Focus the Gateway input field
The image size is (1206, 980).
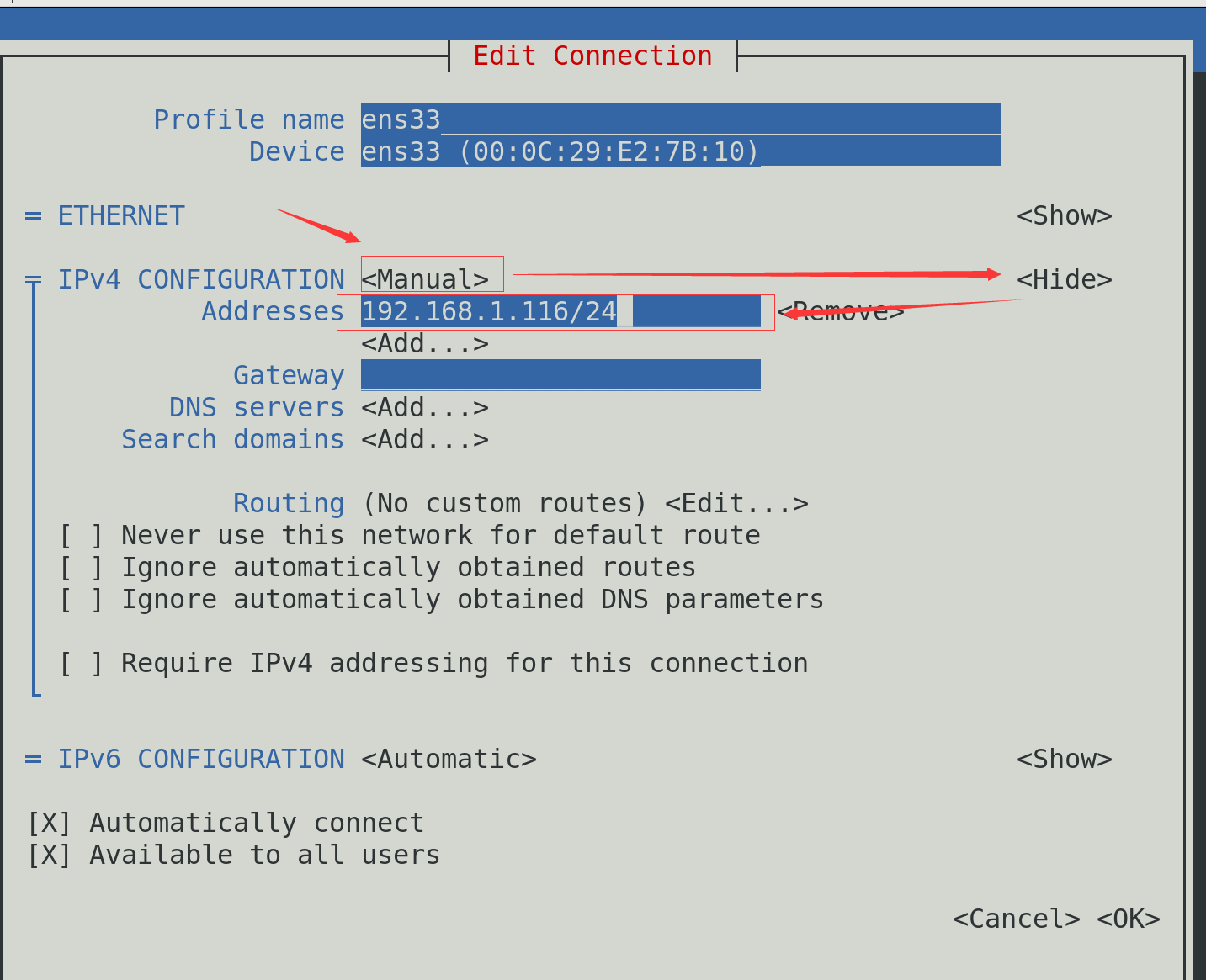(560, 375)
